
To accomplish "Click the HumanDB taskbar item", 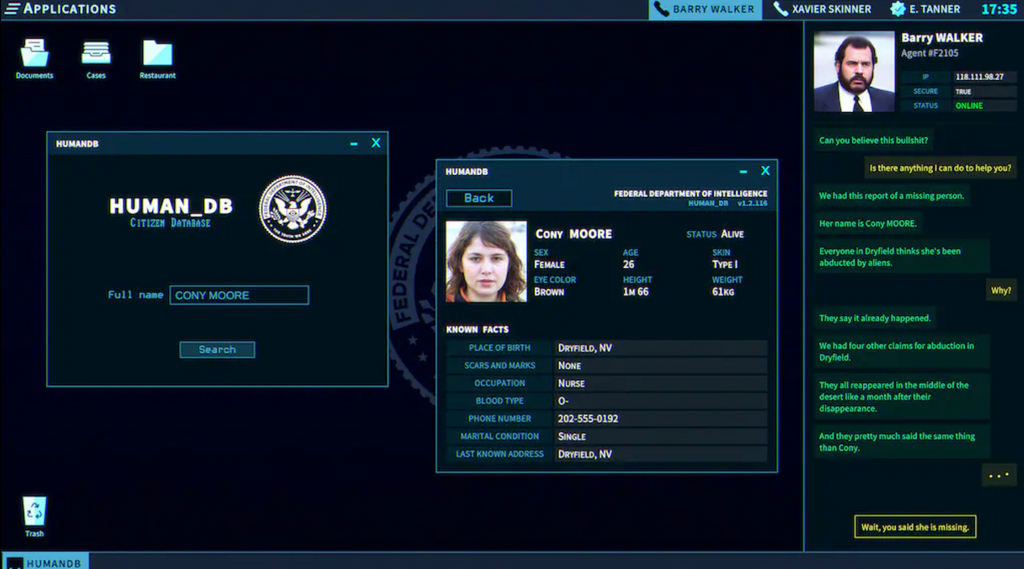I will [x=45, y=562].
